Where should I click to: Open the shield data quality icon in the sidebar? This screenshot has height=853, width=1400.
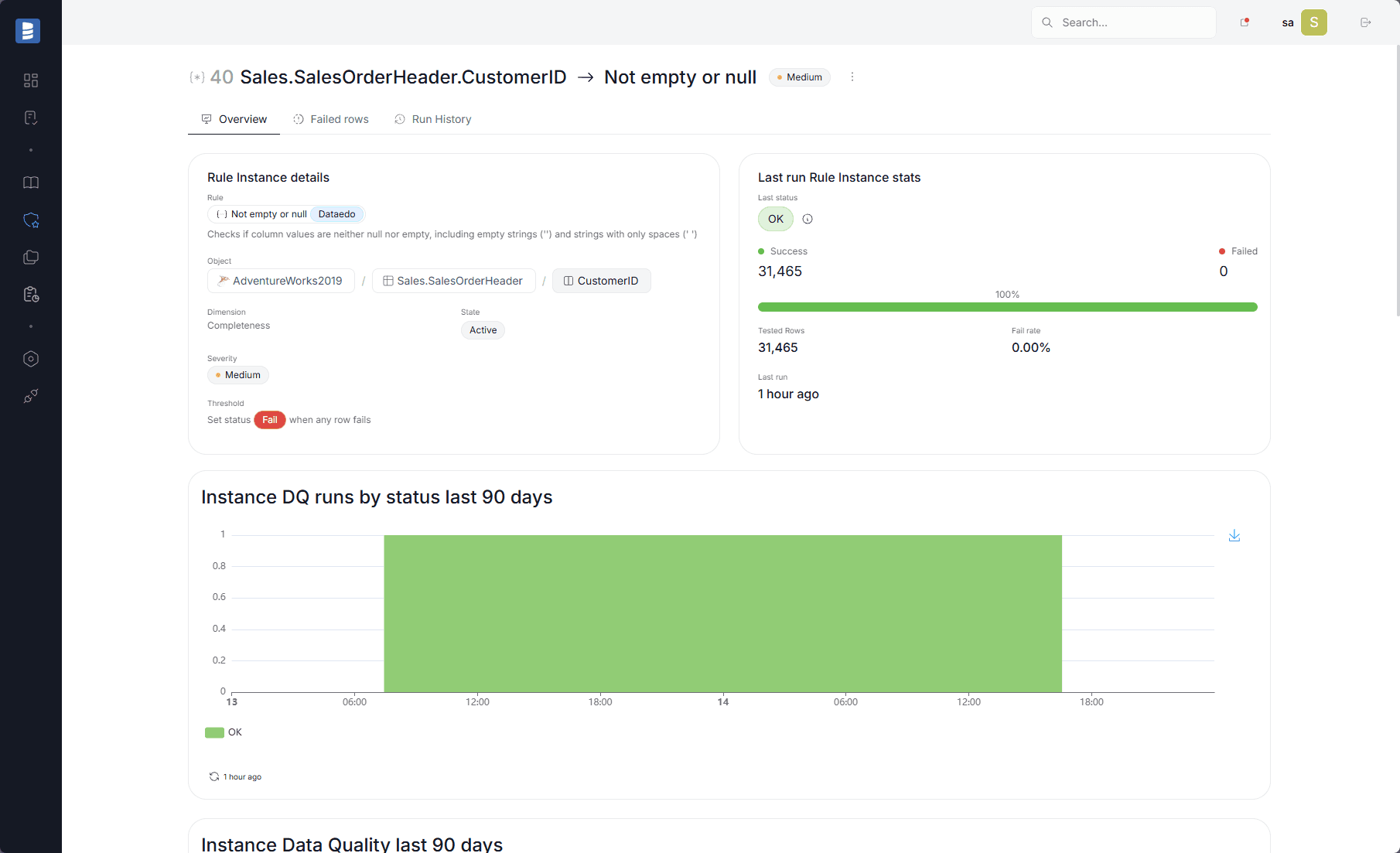31,220
